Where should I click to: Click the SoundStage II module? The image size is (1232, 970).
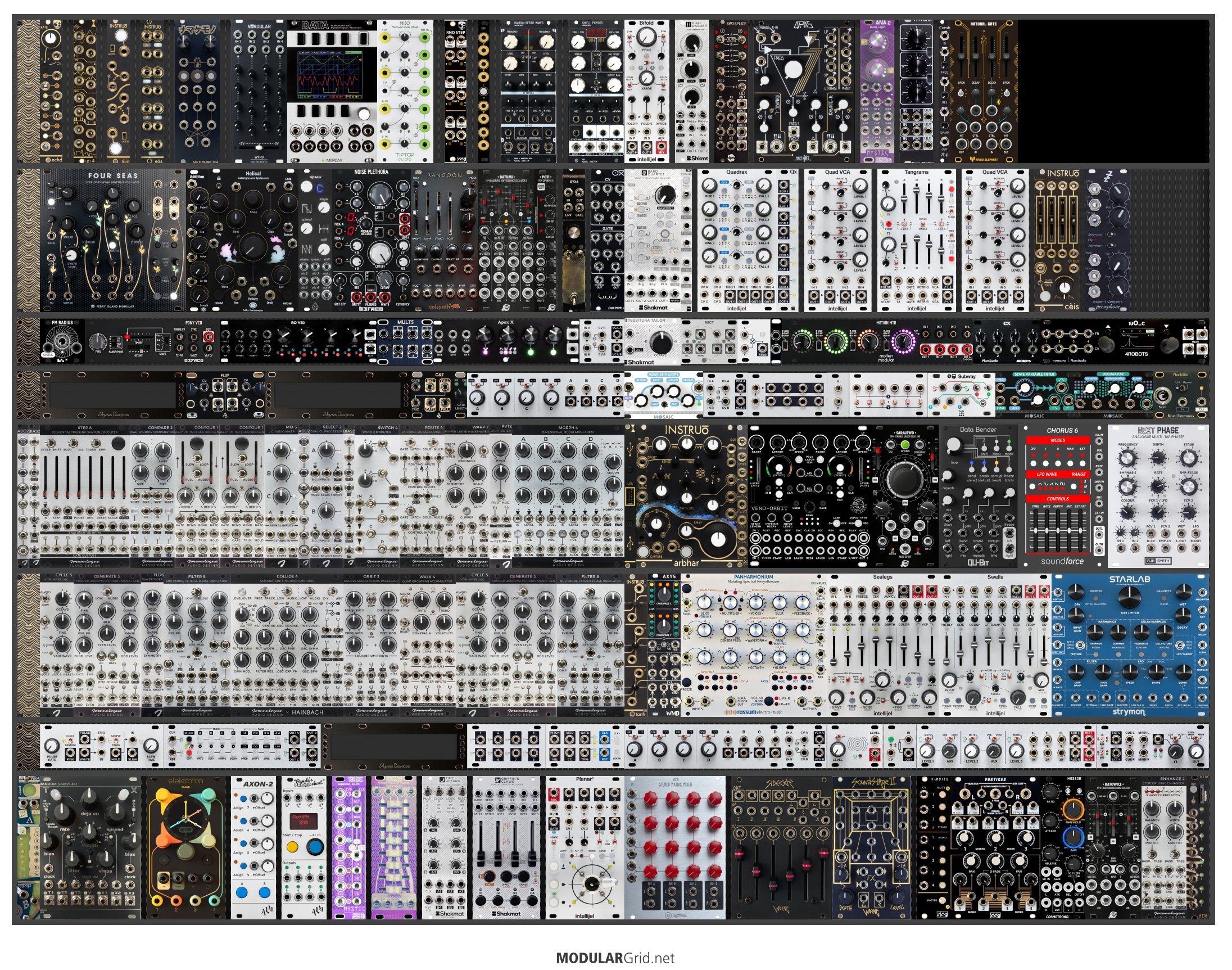(872, 847)
